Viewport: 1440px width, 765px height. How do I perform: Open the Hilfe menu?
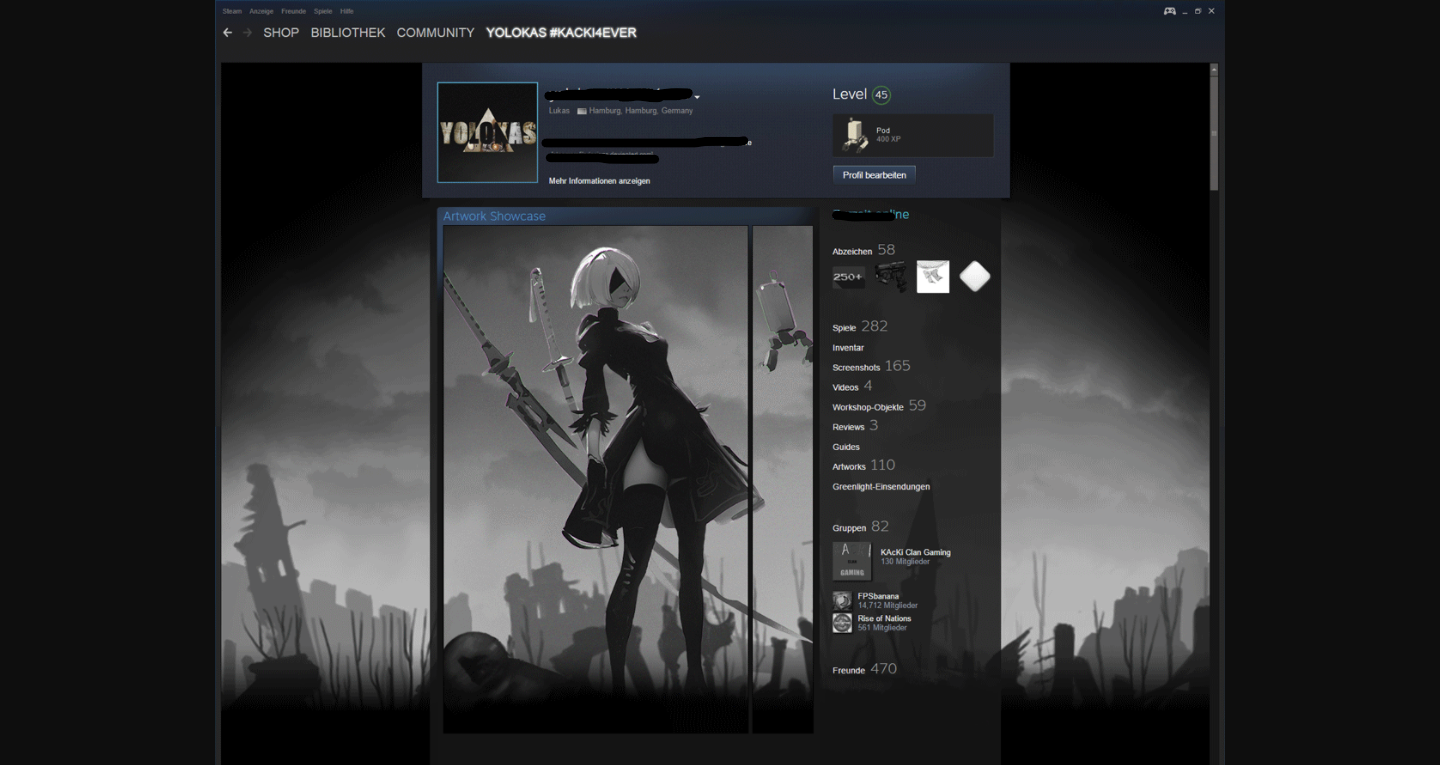347,11
